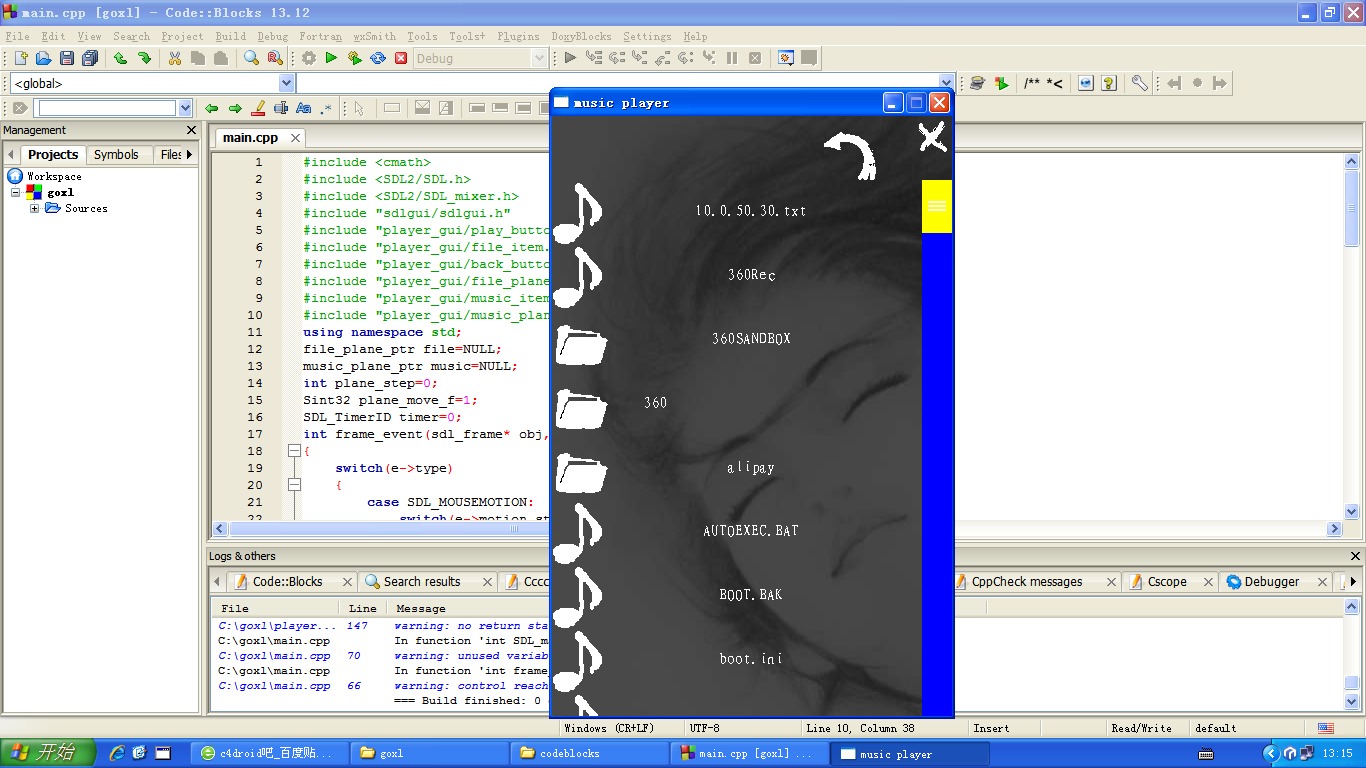Click the Save file floppy icon

[x=67, y=59]
